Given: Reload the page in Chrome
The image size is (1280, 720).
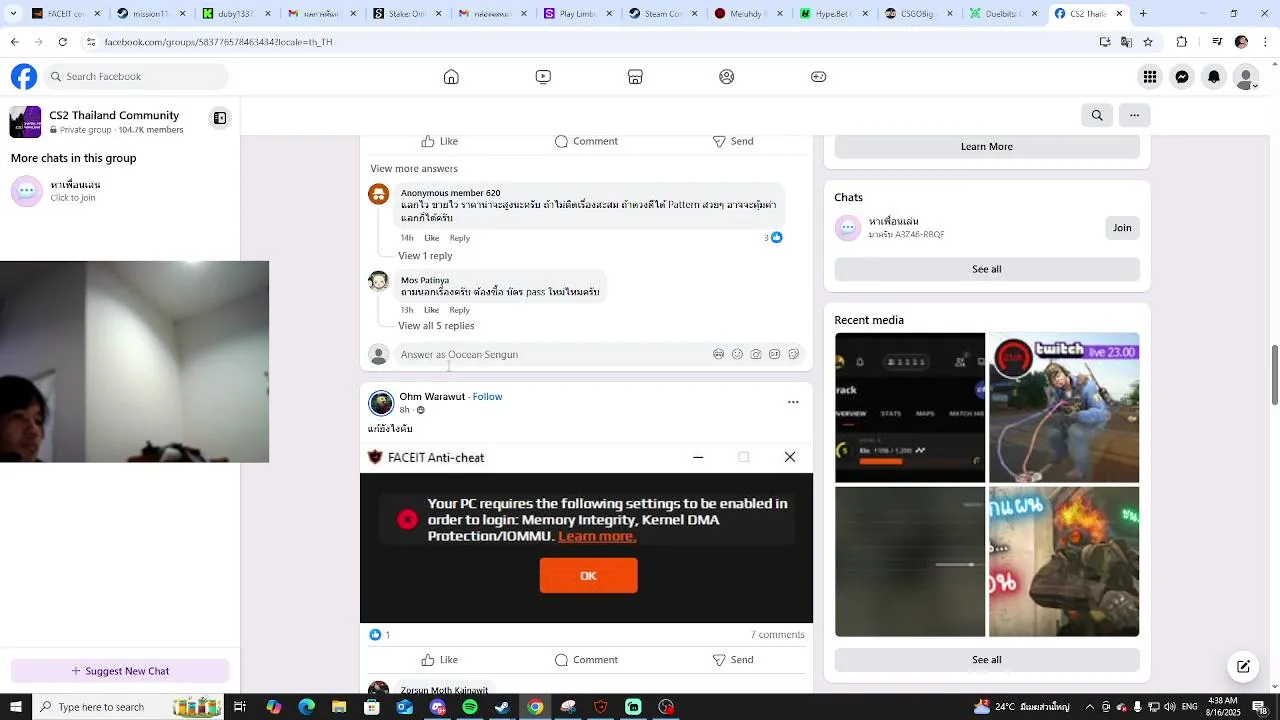Looking at the screenshot, I should 63,42.
